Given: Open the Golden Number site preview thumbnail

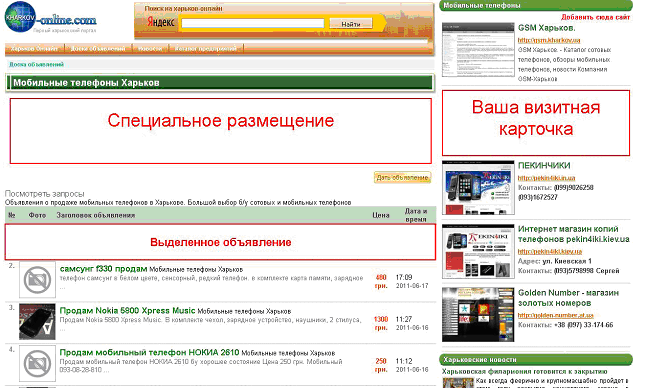Looking at the screenshot, I should click(x=478, y=315).
